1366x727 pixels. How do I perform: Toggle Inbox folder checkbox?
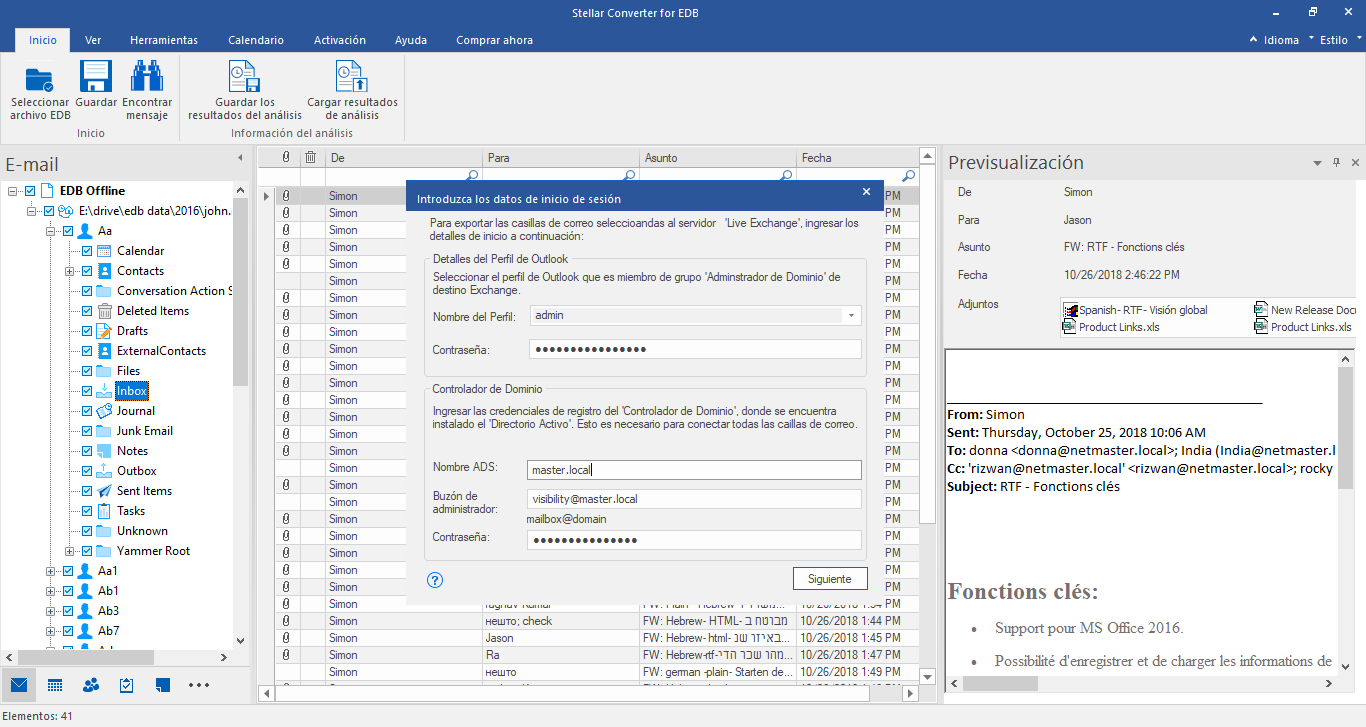[x=87, y=391]
